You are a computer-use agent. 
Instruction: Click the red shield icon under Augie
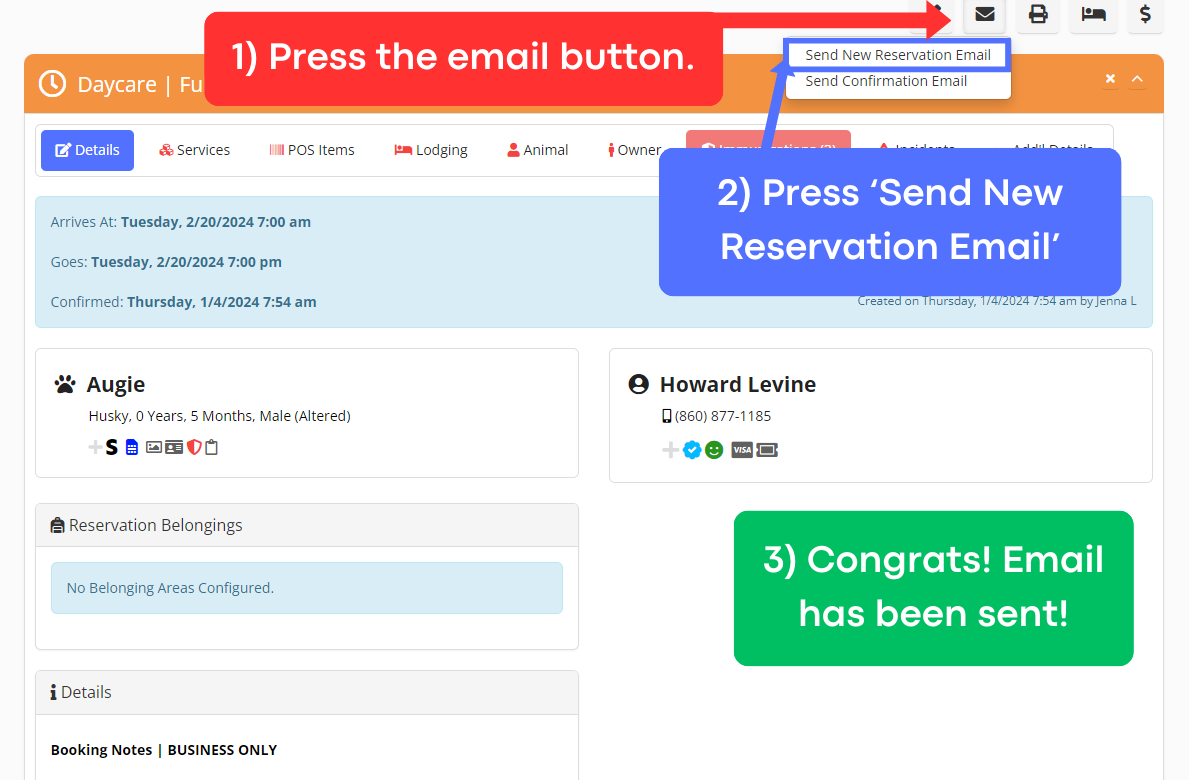[194, 447]
